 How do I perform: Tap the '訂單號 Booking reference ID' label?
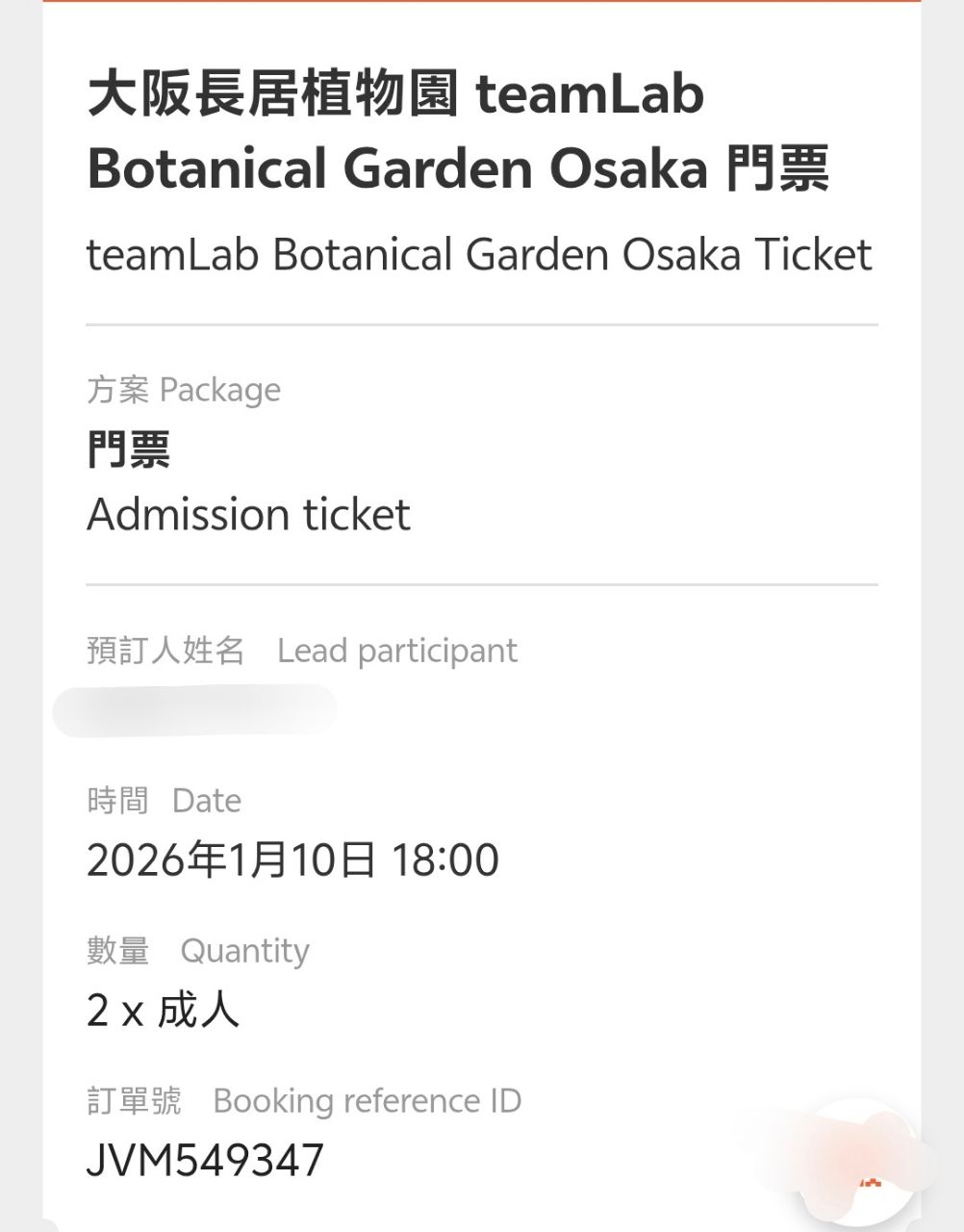coord(303,1101)
